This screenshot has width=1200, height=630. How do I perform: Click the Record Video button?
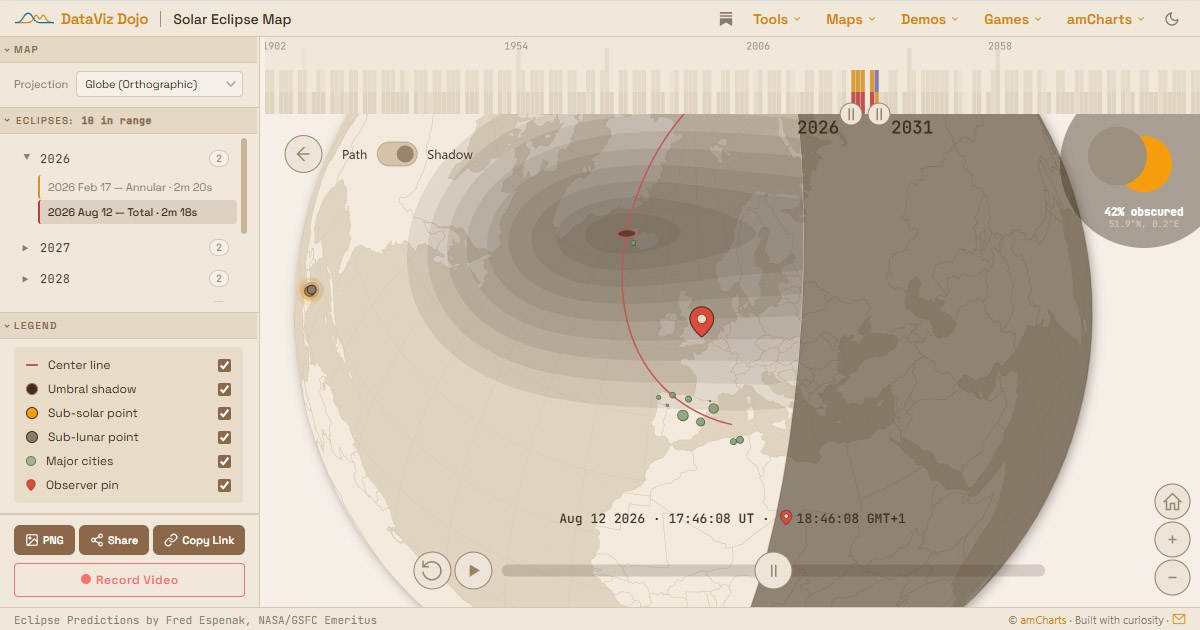tap(129, 580)
